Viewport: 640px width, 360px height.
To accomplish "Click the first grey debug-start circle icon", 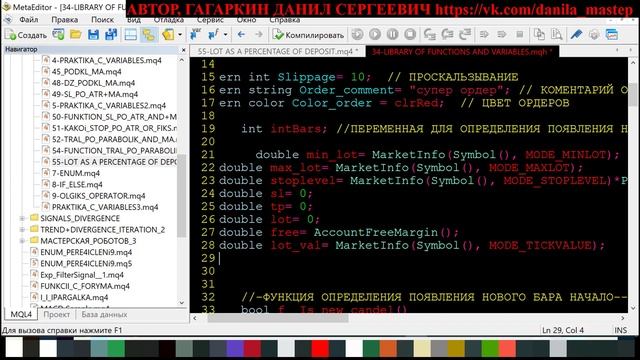I will coord(358,35).
